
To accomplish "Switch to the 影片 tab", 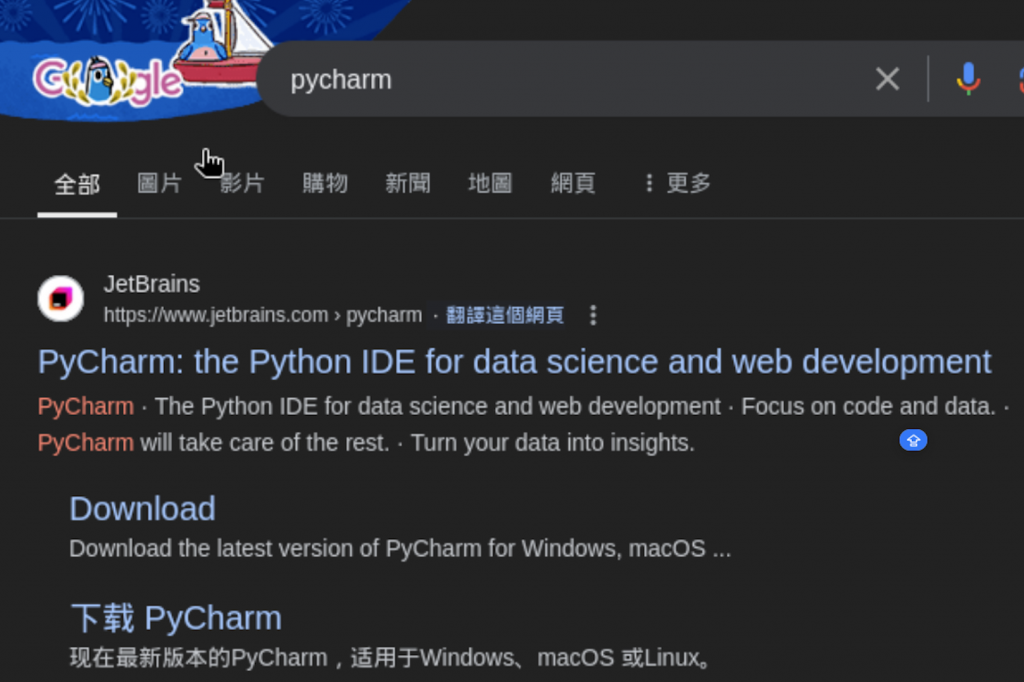I will coord(242,184).
